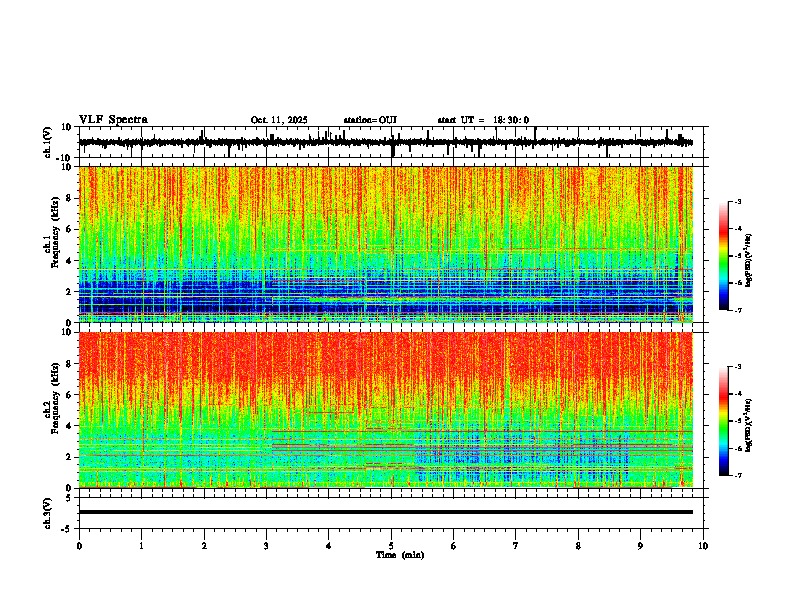Screen dimensions: 792x612
Task: Click the "station=OUI" header text
Action: point(370,120)
